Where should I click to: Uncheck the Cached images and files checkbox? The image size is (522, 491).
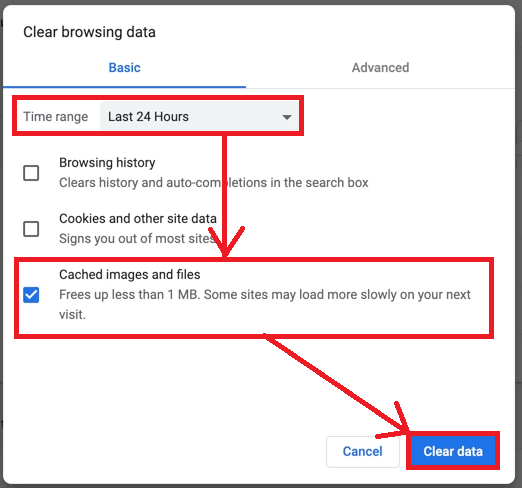31,295
